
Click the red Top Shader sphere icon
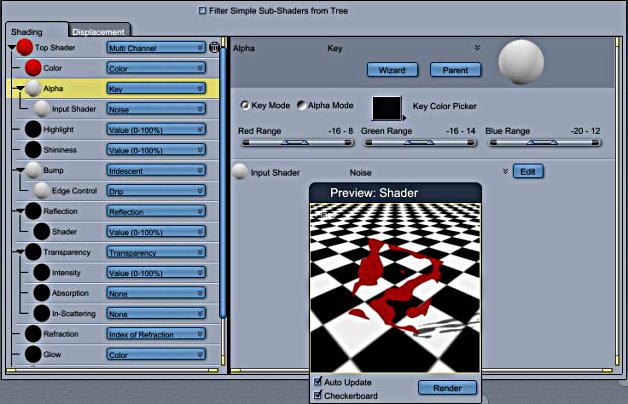tap(24, 47)
